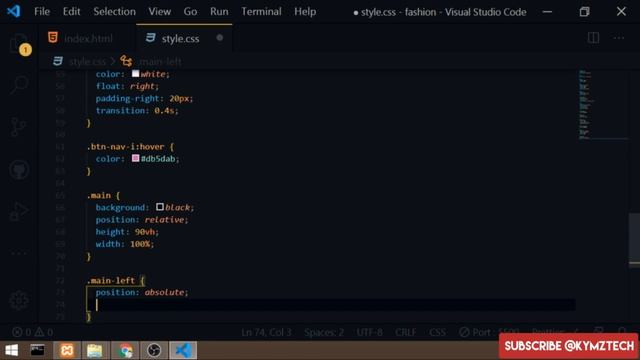Open the Selection menu
Viewport: 640px width, 360px height.
[x=115, y=11]
